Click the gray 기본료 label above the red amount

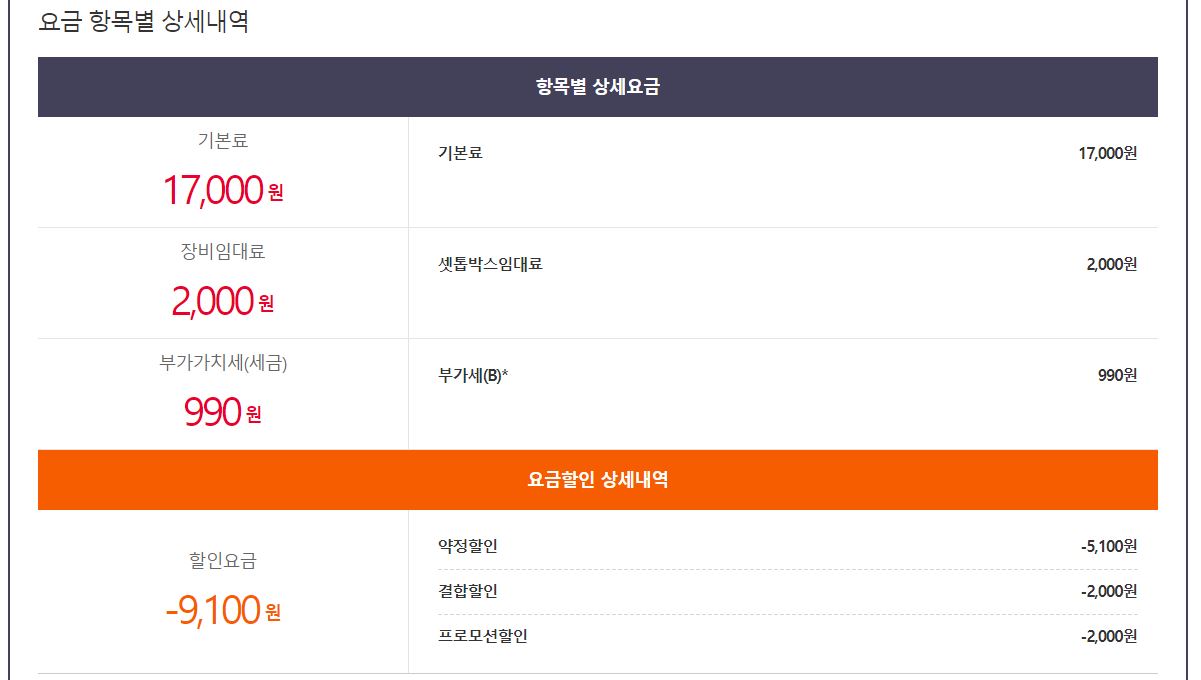[x=222, y=141]
